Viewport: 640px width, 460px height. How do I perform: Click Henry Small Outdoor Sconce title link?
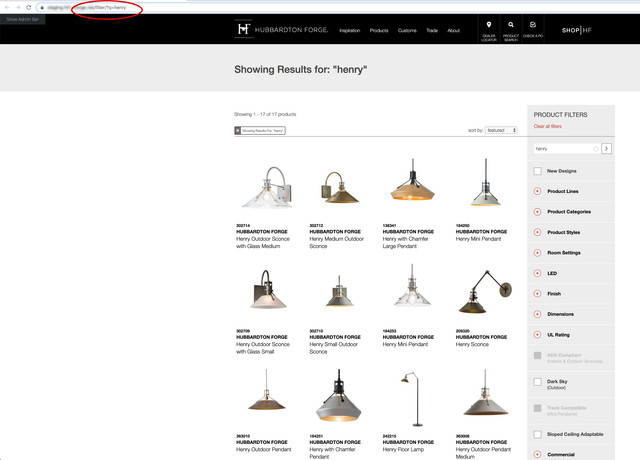[333, 348]
